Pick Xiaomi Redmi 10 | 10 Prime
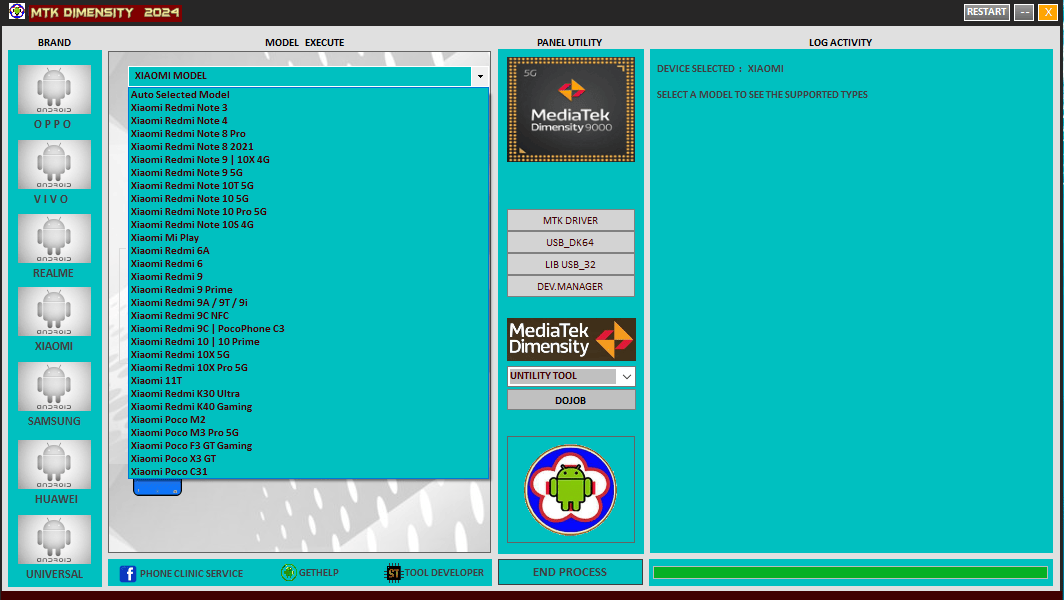The height and width of the screenshot is (600, 1064). coord(308,341)
